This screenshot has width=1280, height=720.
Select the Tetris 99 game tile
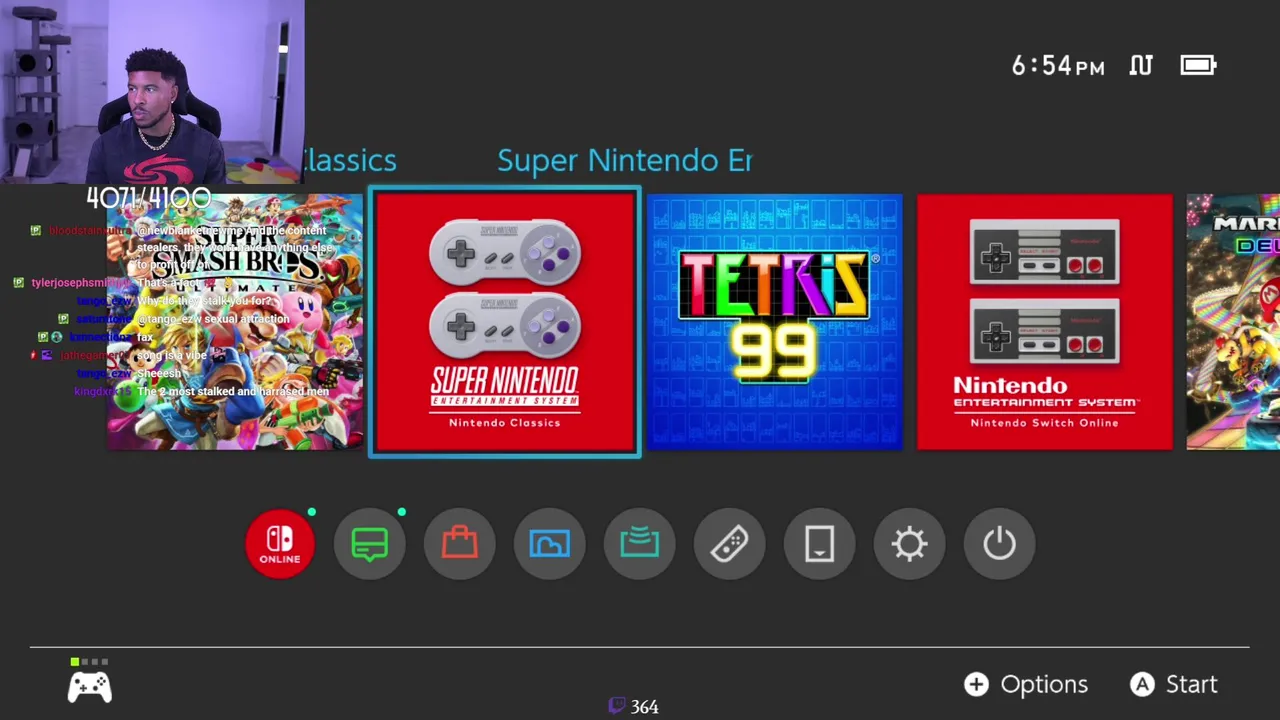[775, 322]
